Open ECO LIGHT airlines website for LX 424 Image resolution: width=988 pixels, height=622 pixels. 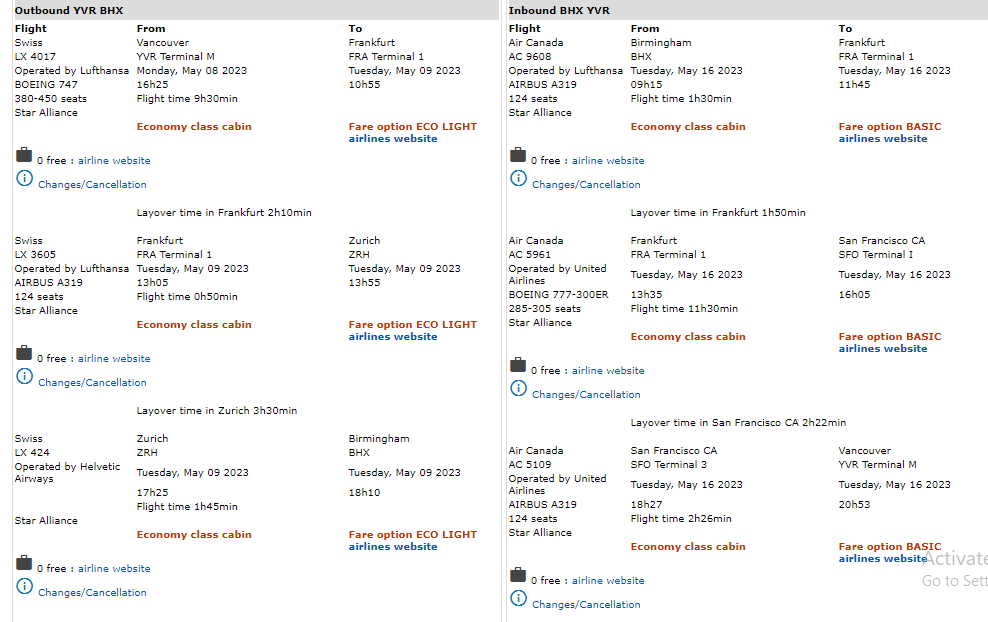coord(393,547)
